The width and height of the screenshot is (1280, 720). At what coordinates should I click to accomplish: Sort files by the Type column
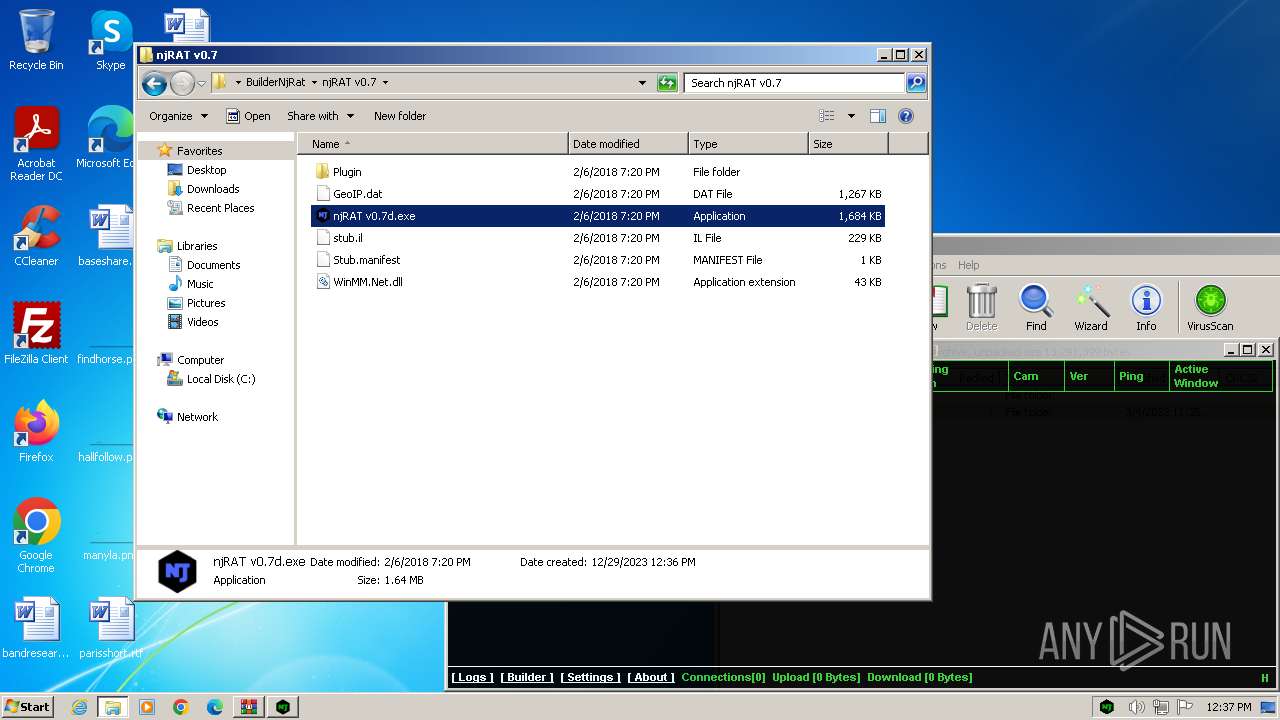pyautogui.click(x=748, y=144)
